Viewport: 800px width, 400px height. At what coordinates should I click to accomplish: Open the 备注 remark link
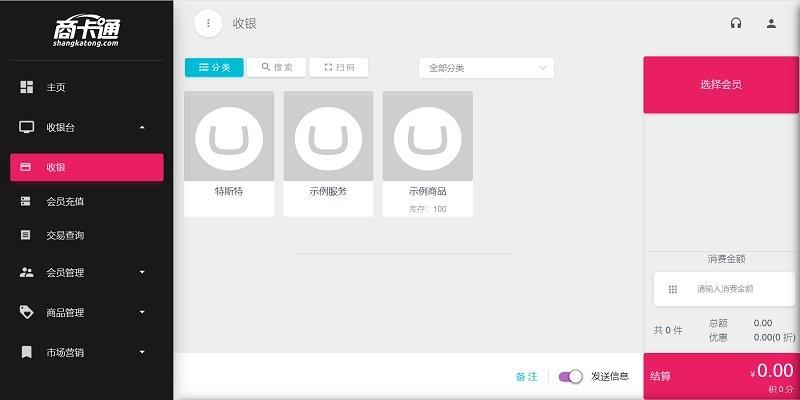click(x=526, y=376)
